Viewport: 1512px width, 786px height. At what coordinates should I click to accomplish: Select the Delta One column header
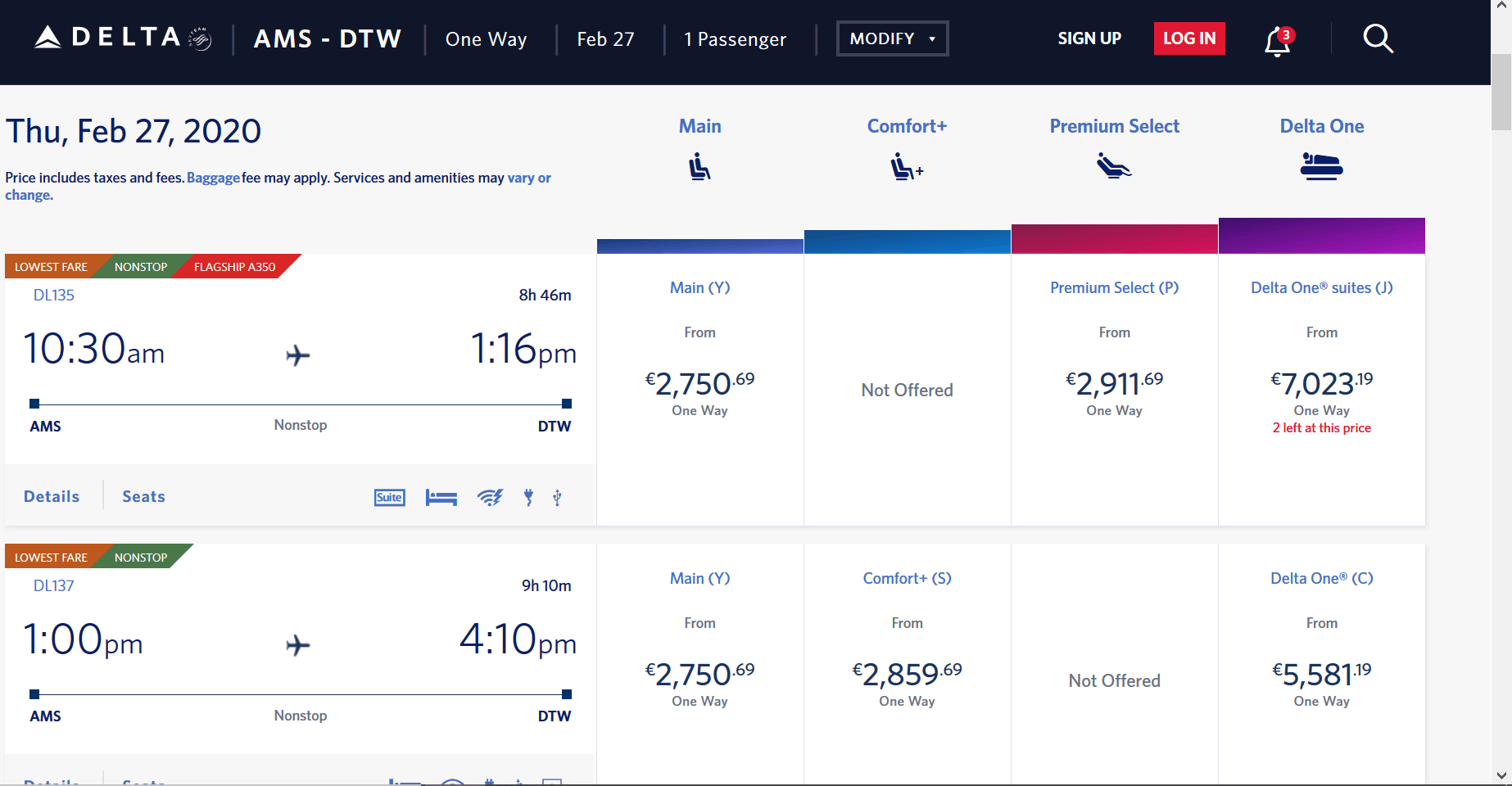click(x=1322, y=126)
